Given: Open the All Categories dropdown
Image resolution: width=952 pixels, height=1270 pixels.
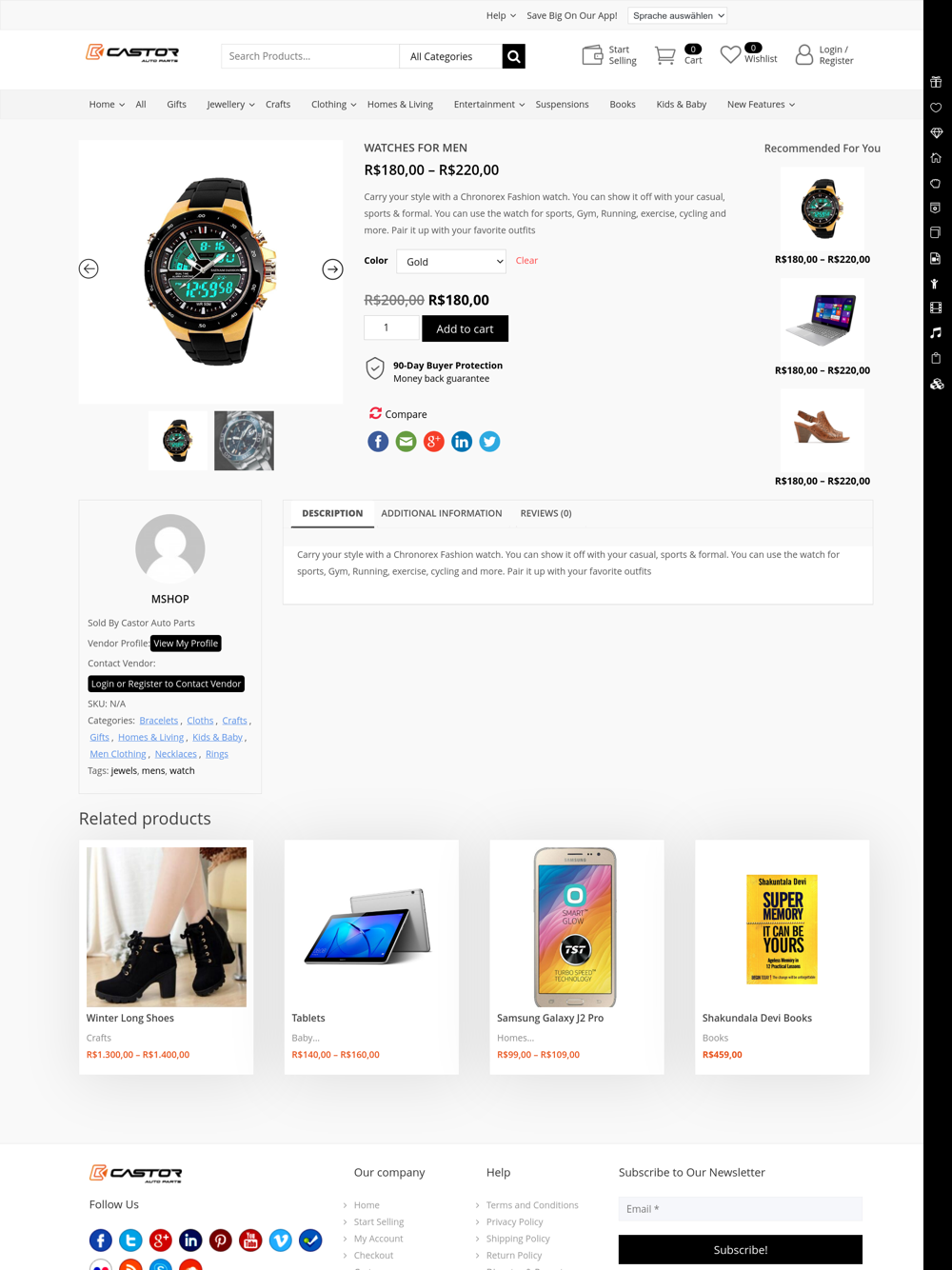Looking at the screenshot, I should 450,56.
